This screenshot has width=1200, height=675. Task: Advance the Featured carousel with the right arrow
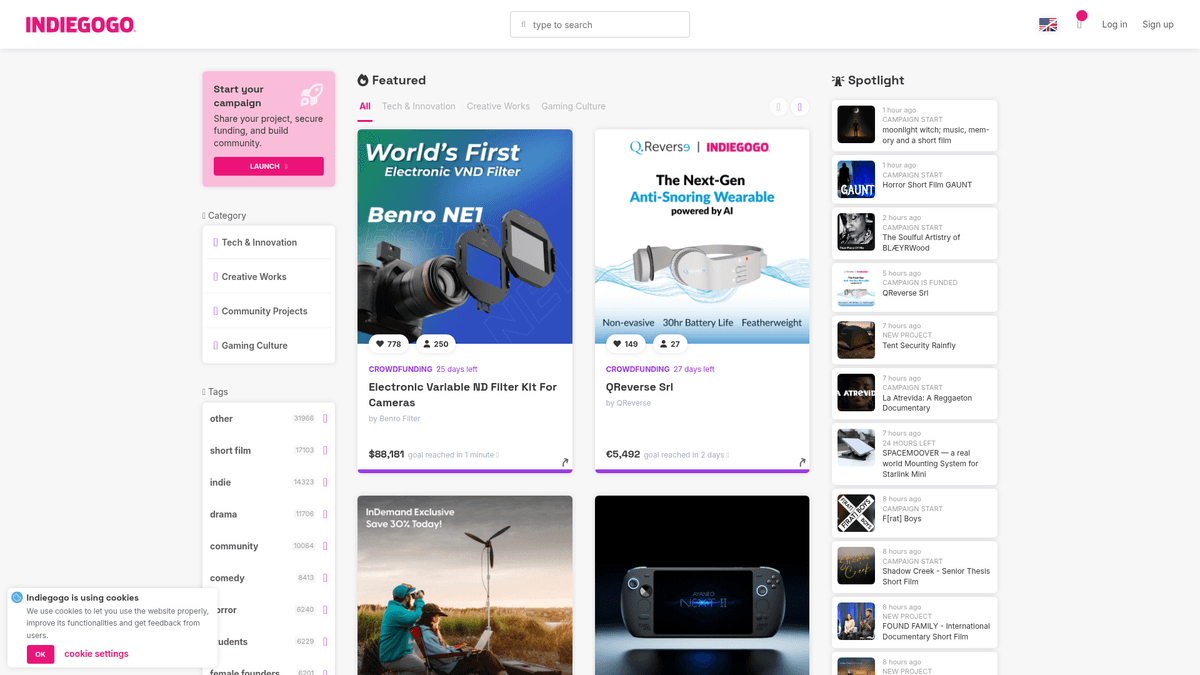tap(799, 106)
